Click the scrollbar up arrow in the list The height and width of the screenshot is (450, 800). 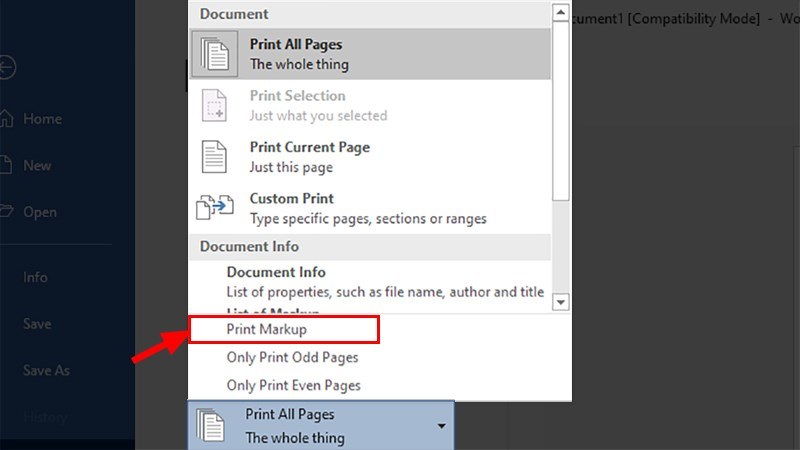[560, 12]
